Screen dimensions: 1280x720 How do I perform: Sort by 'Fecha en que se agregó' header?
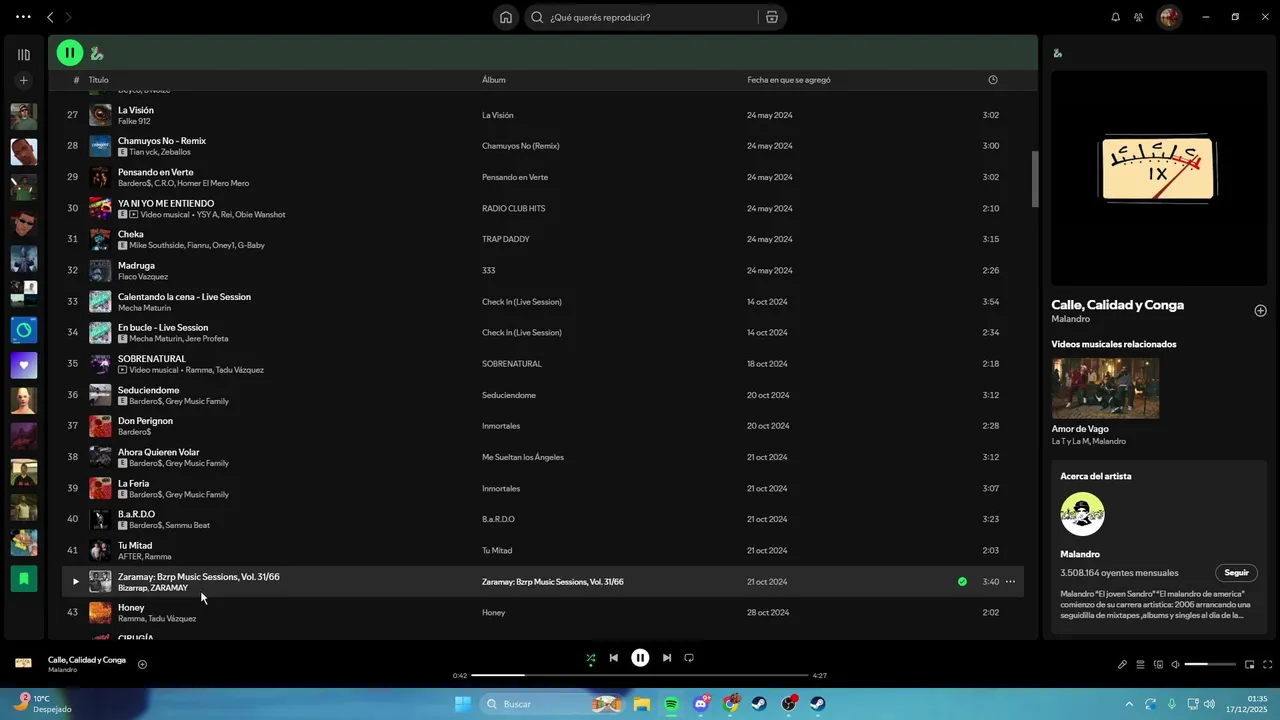coord(788,80)
